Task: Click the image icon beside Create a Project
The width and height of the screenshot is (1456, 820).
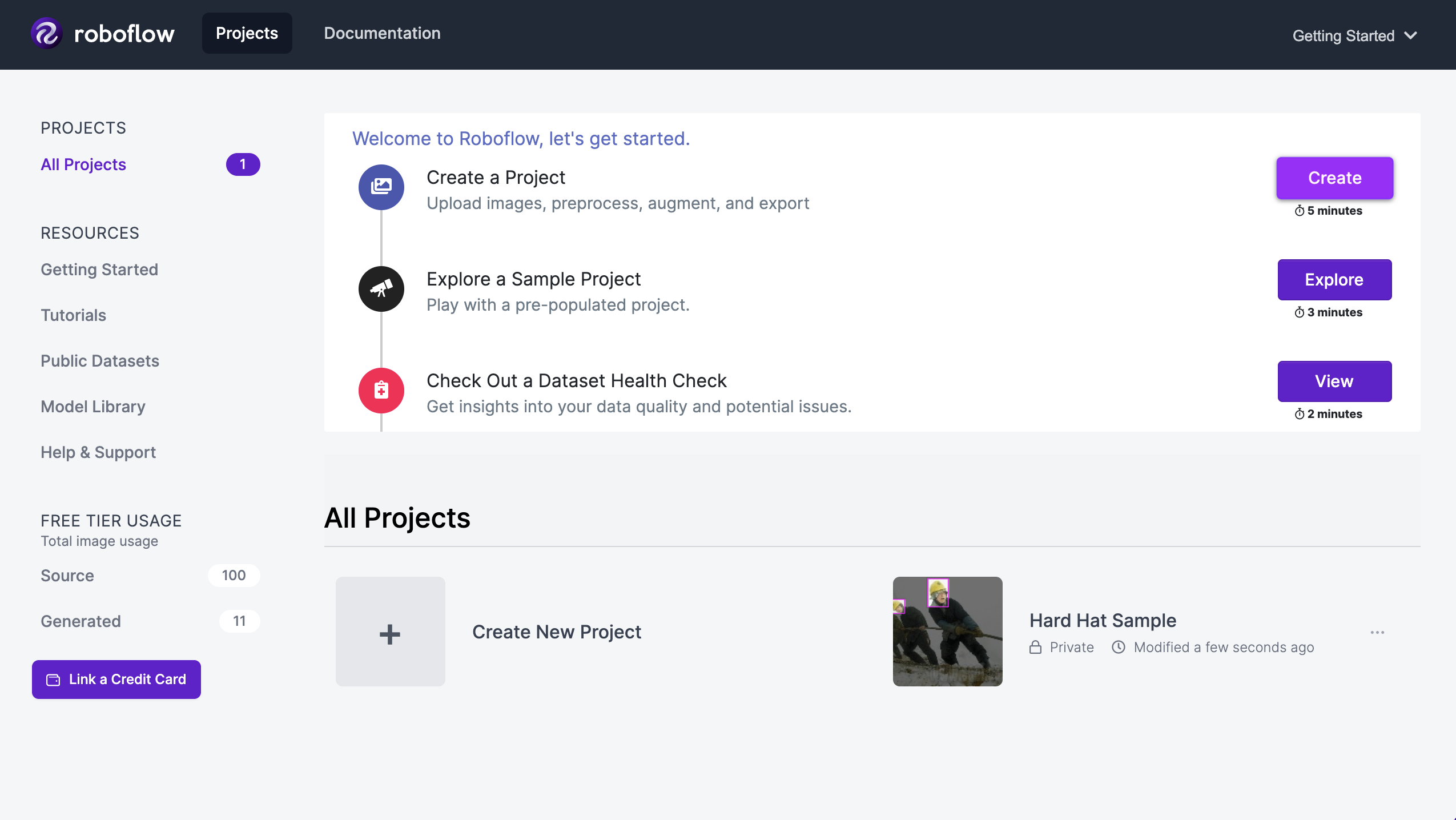Action: [x=381, y=187]
